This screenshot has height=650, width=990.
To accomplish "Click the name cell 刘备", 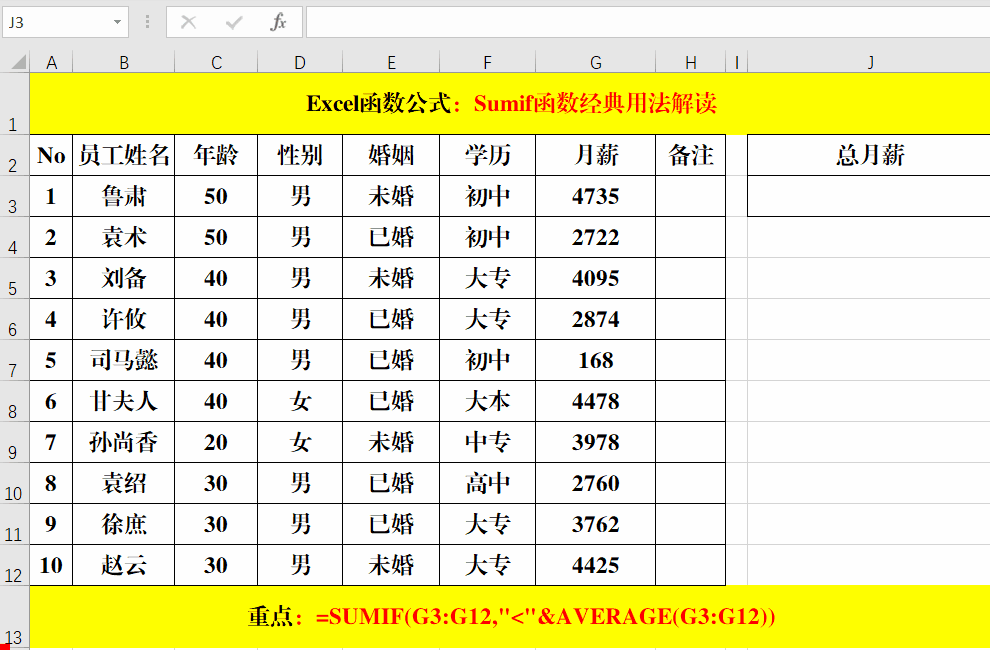I will coord(124,279).
